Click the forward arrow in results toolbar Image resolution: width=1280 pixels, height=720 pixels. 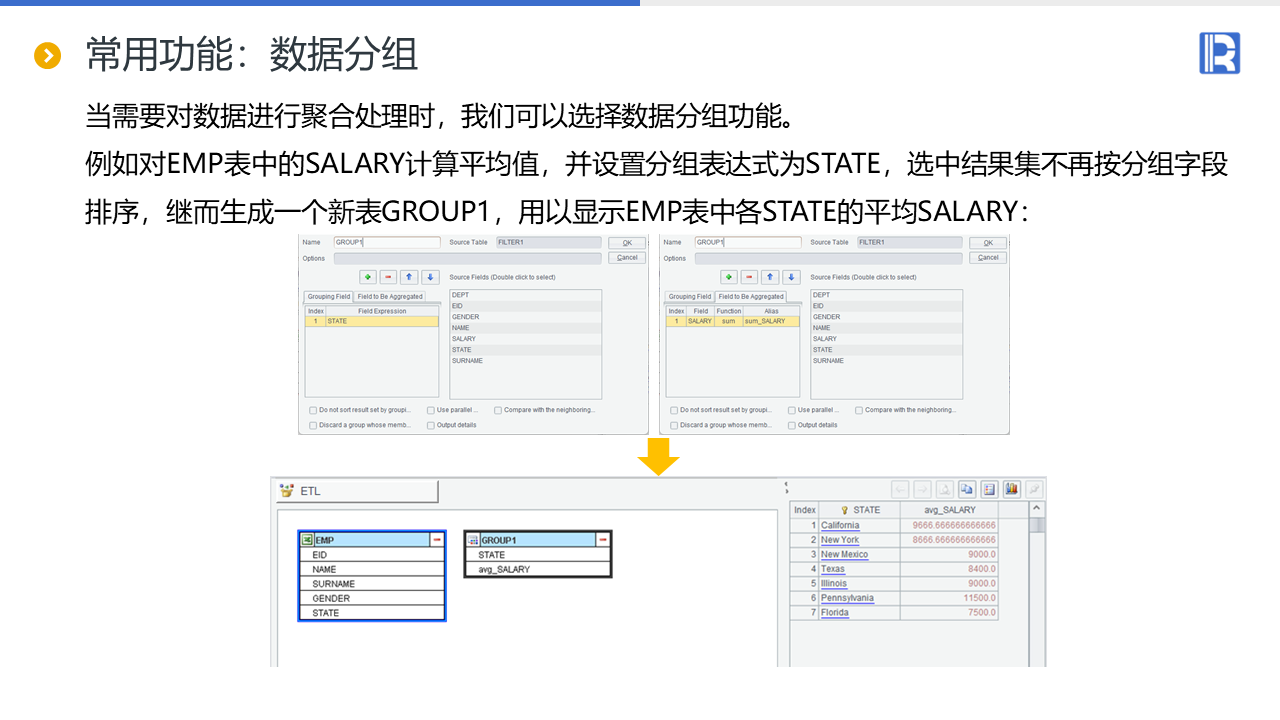(x=922, y=489)
